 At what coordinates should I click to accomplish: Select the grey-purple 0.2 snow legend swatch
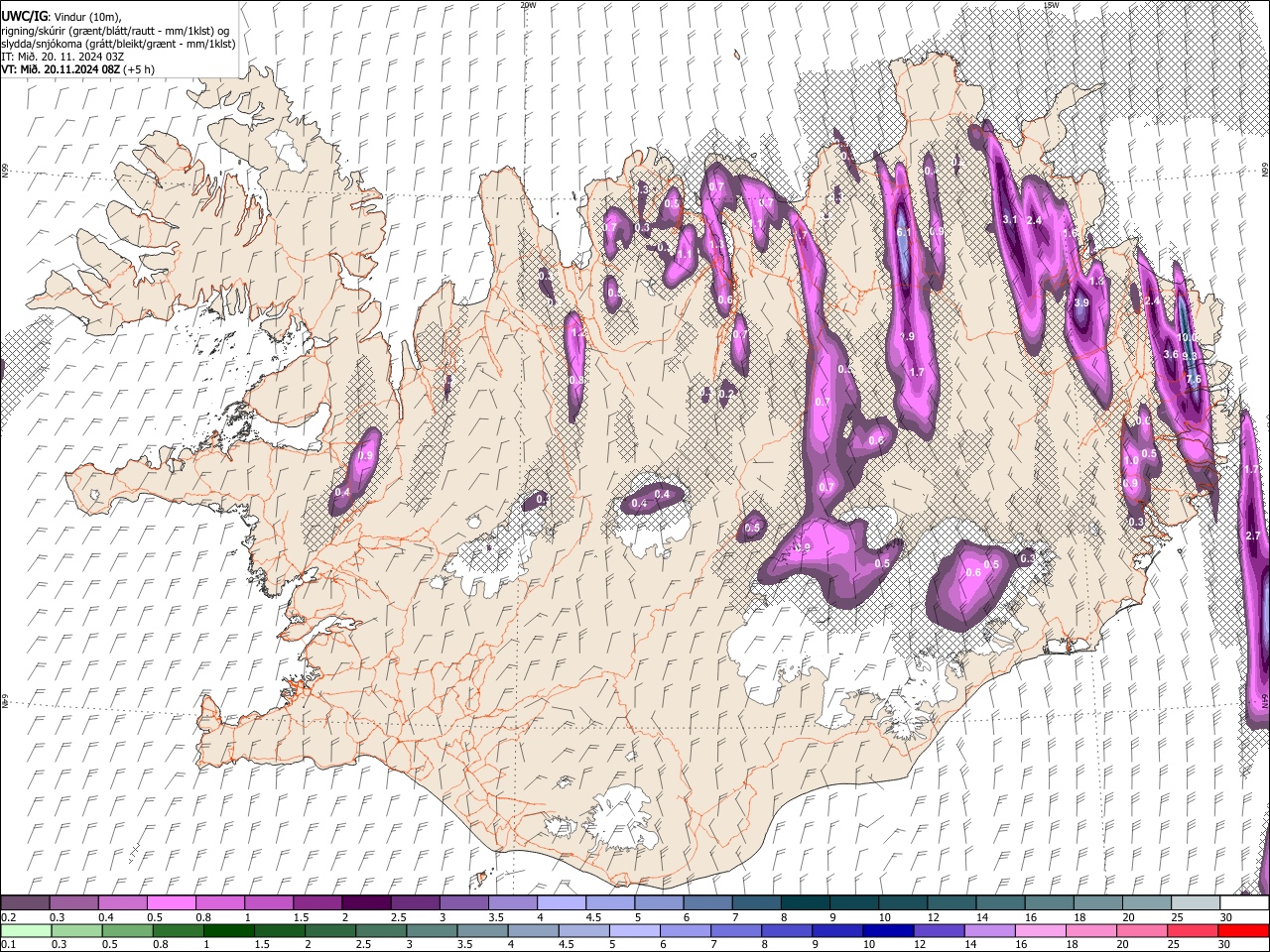[24, 902]
